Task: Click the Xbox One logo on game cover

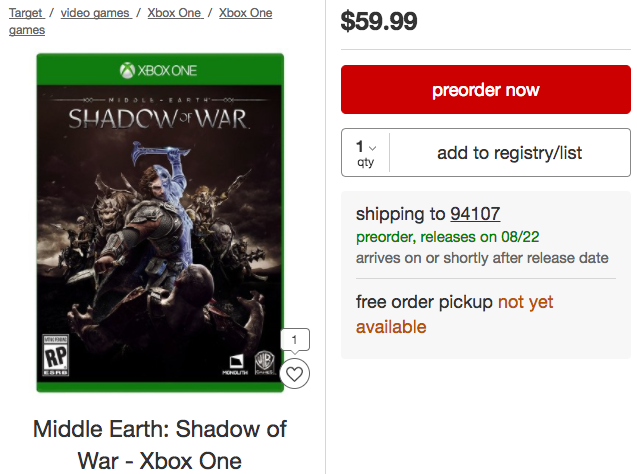Action: 160,71
